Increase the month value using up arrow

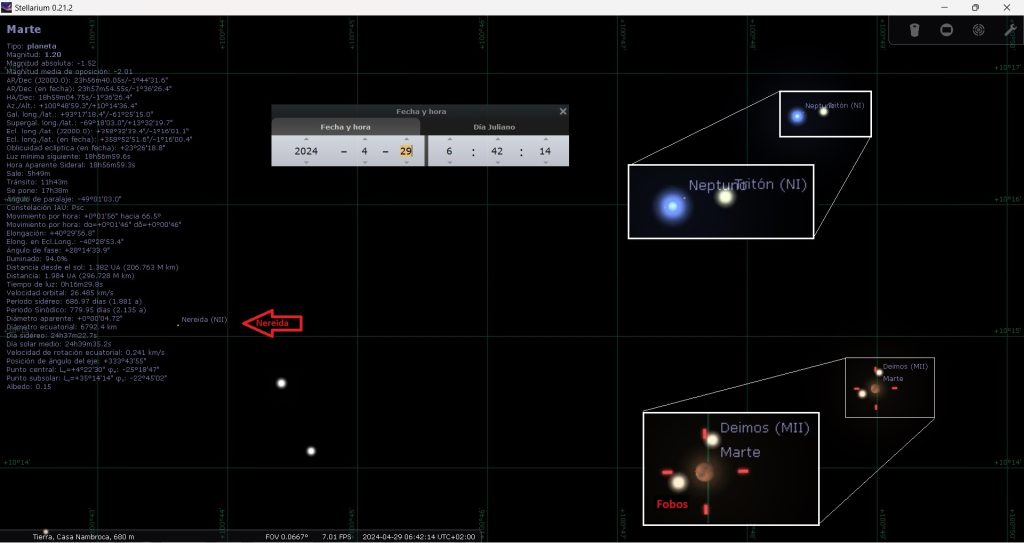tap(363, 139)
